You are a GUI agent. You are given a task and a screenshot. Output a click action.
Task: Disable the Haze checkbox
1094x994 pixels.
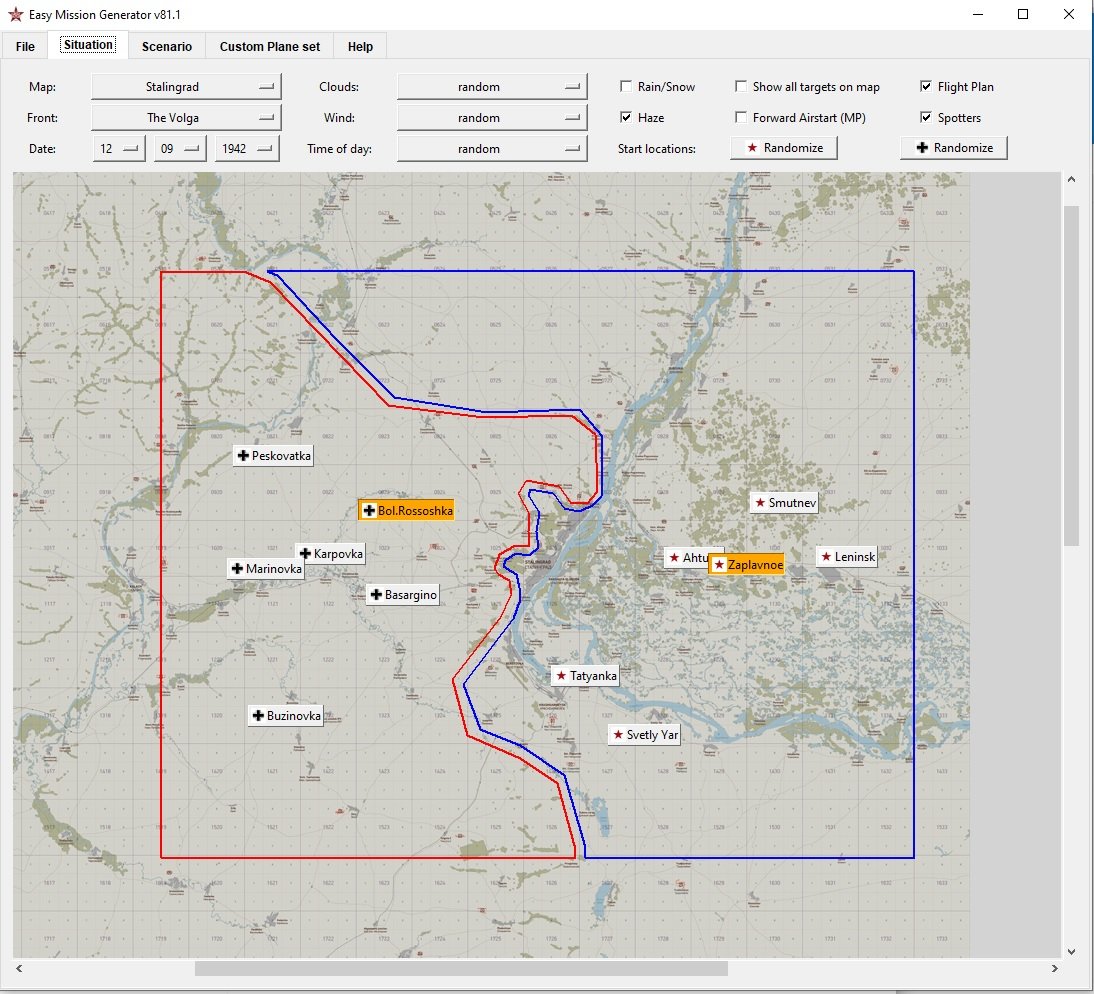tap(626, 118)
